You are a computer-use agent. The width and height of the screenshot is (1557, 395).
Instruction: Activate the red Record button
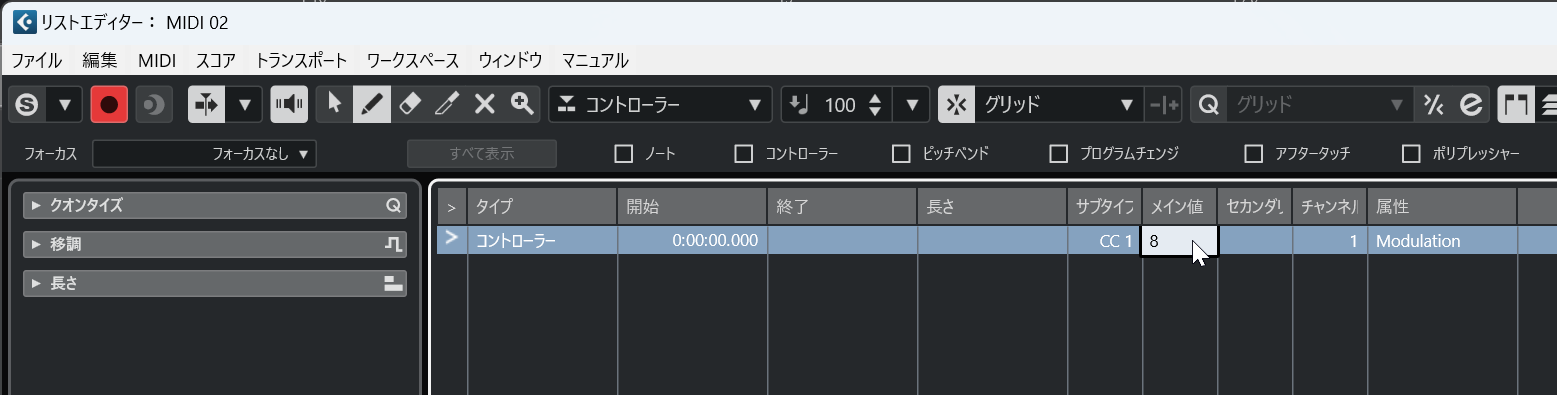109,104
